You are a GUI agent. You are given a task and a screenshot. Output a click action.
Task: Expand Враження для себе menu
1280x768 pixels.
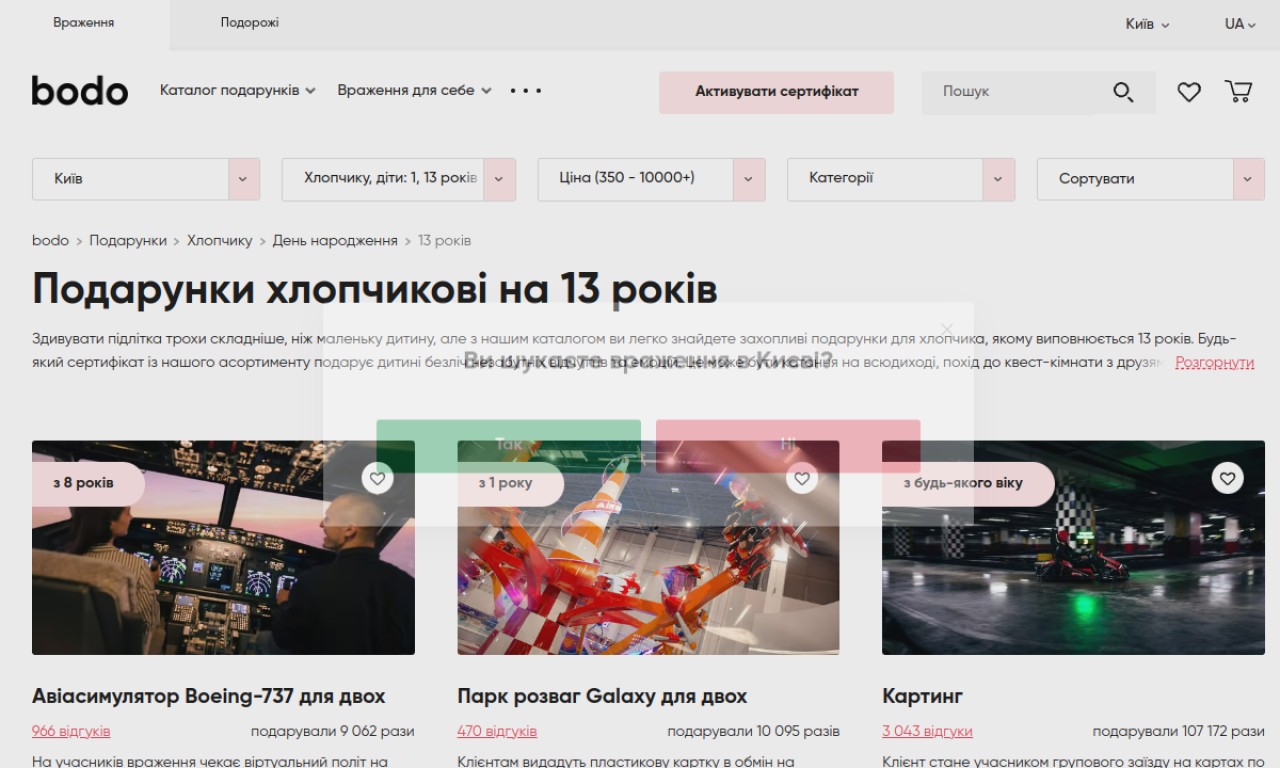coord(415,90)
